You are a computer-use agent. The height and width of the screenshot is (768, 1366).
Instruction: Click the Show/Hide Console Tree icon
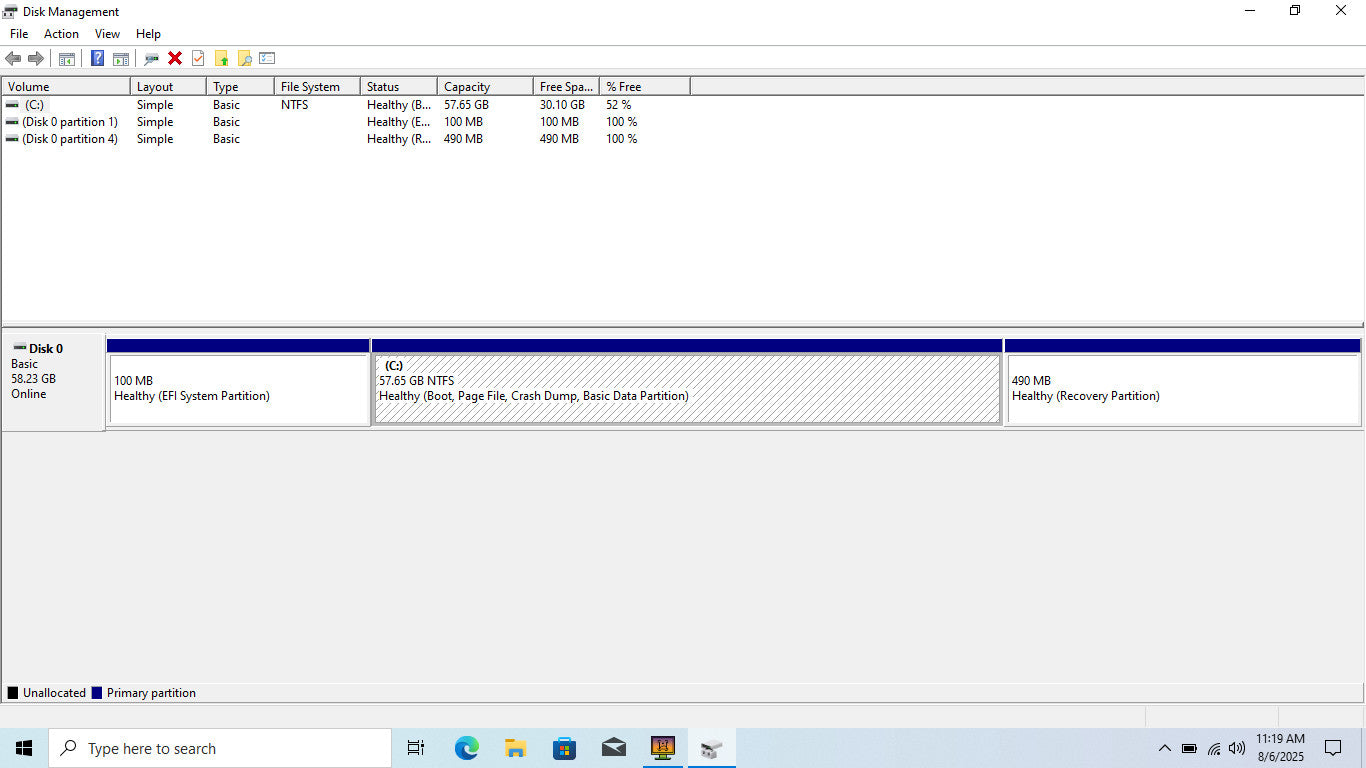coord(67,58)
